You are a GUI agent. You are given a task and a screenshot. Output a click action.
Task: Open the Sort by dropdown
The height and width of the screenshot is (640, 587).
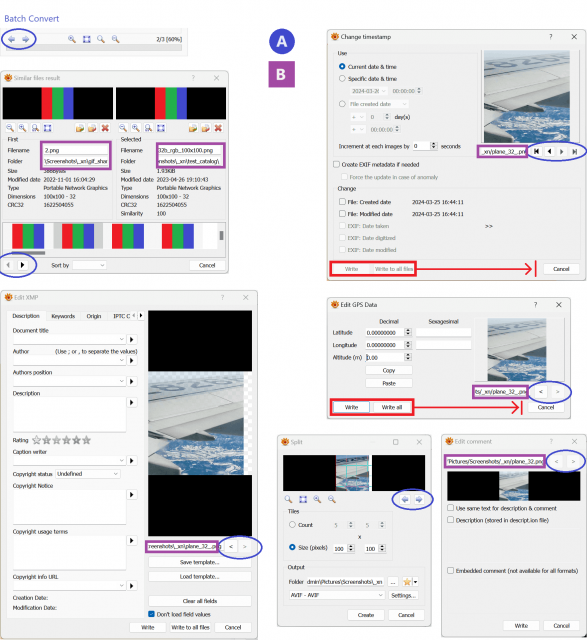click(90, 265)
